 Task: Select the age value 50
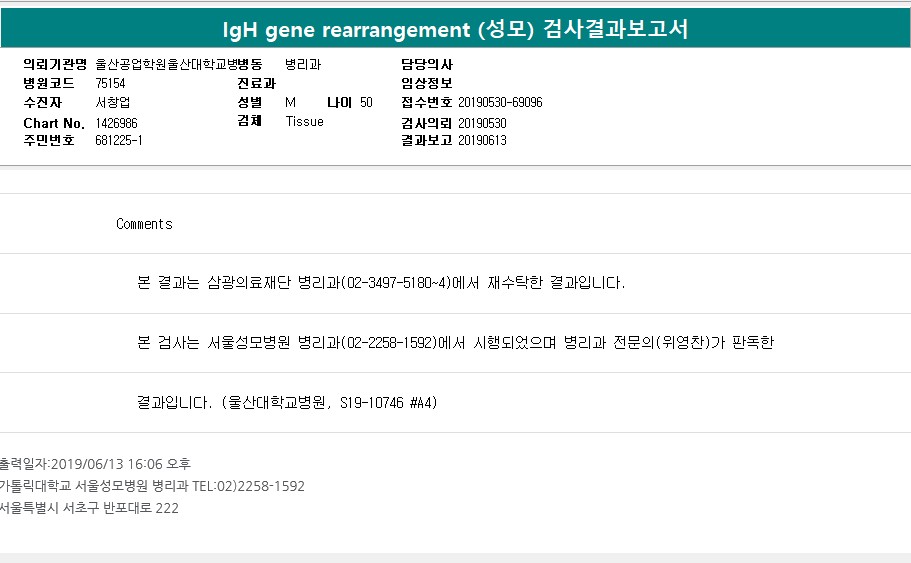click(x=366, y=102)
